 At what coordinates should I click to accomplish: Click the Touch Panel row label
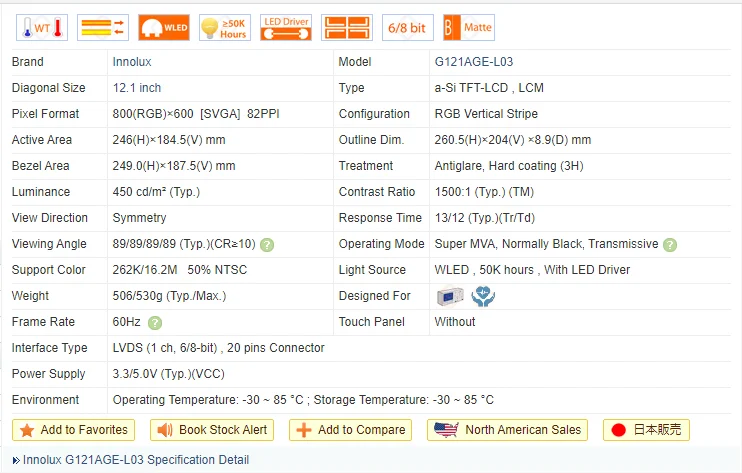click(x=371, y=322)
